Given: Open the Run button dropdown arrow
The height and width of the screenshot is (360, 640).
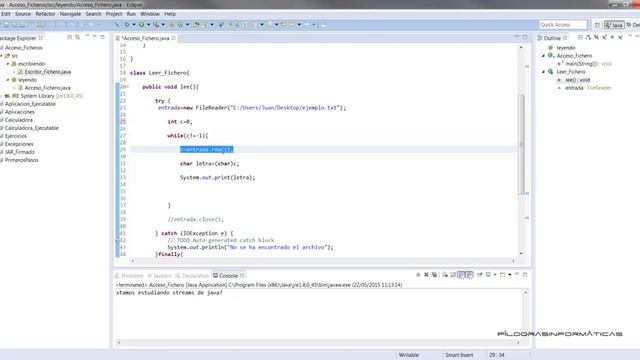Looking at the screenshot, I should [148, 24].
